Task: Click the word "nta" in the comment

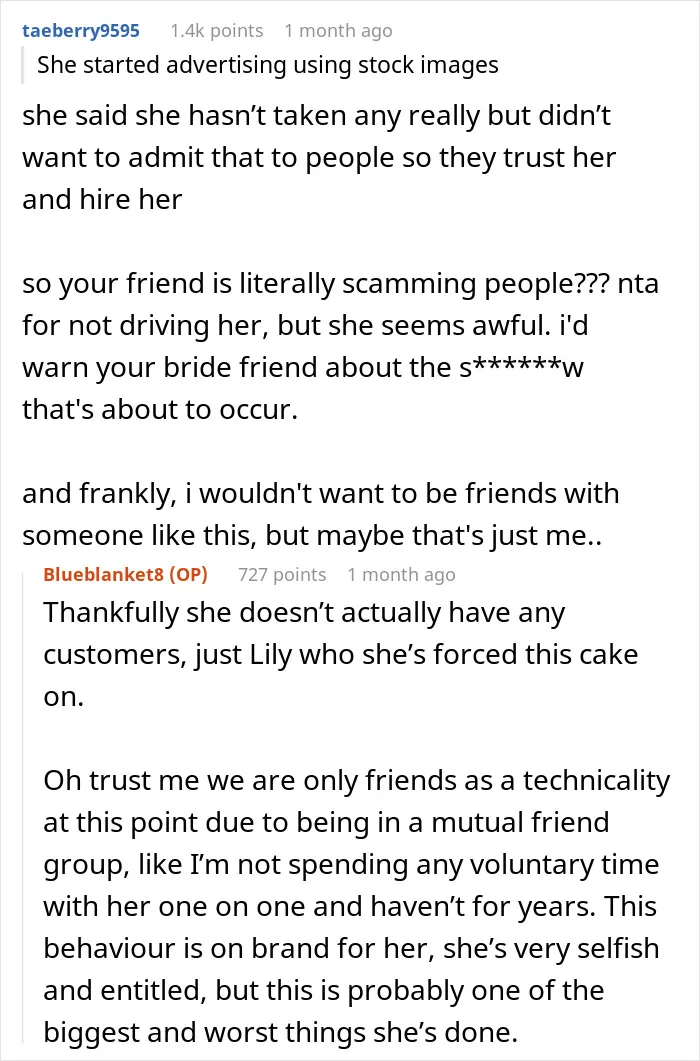Action: [x=638, y=284]
